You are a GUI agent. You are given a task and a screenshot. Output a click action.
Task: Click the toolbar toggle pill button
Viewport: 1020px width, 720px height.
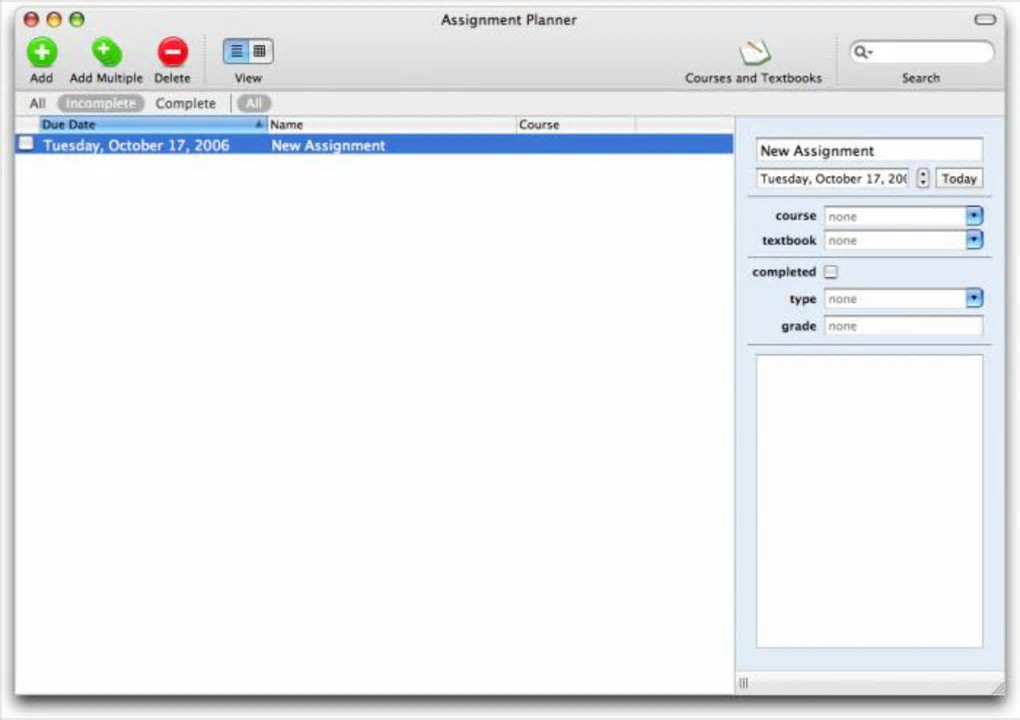coord(984,20)
